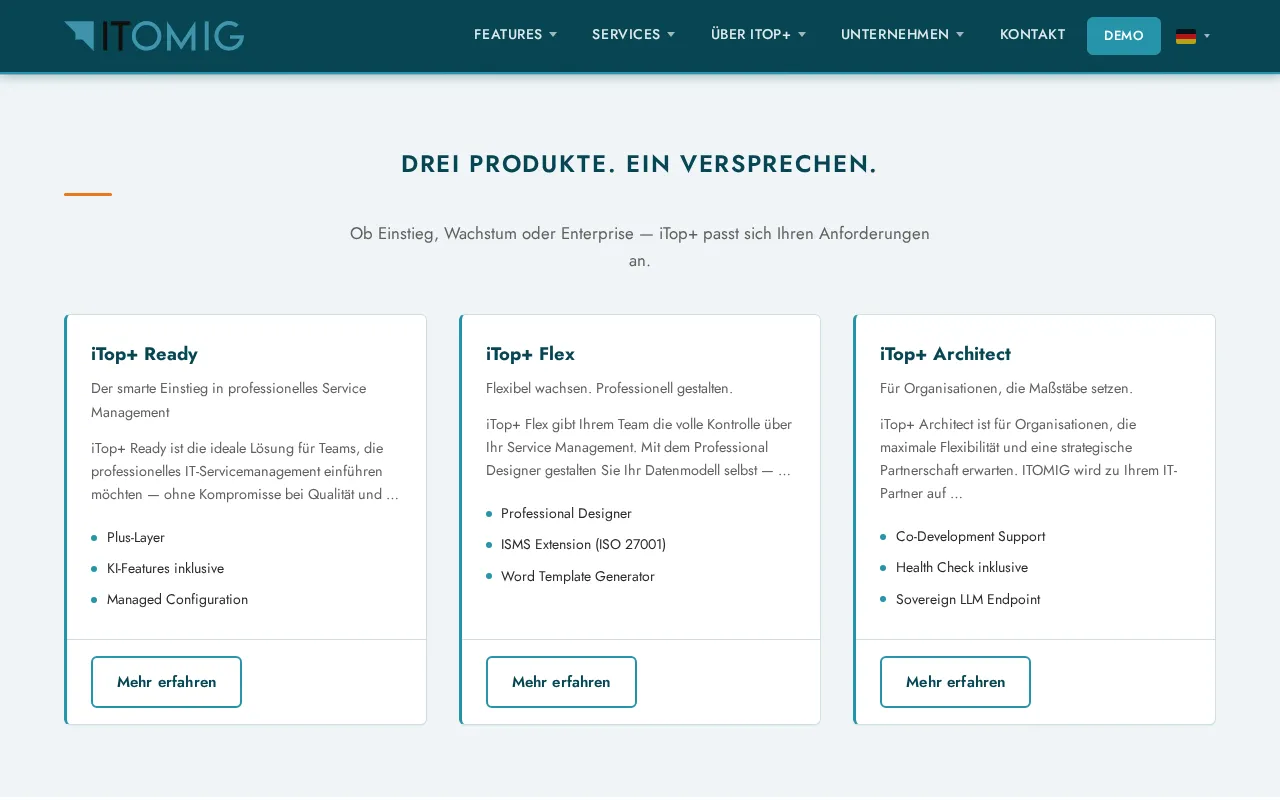The height and width of the screenshot is (800, 1280).
Task: Click the Managed Configuration list item
Action: coord(177,600)
